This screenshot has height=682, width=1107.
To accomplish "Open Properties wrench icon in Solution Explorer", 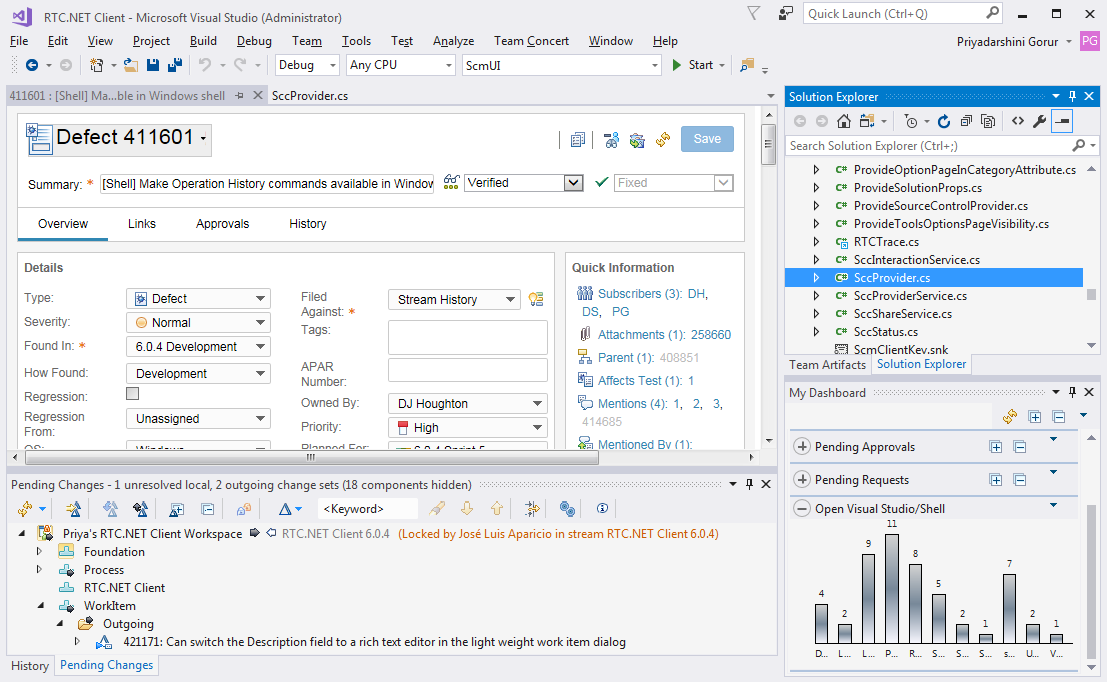I will pos(1039,121).
